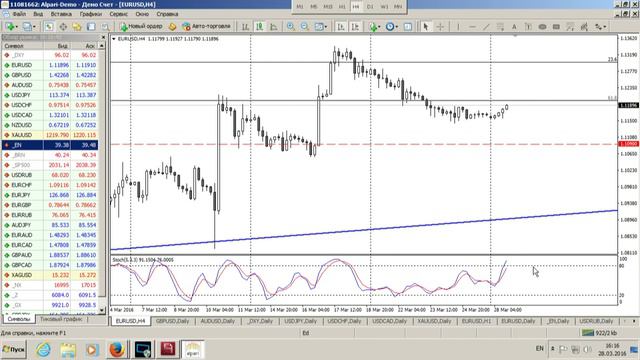Click Market Watch scrollbar down arrow

[102, 311]
